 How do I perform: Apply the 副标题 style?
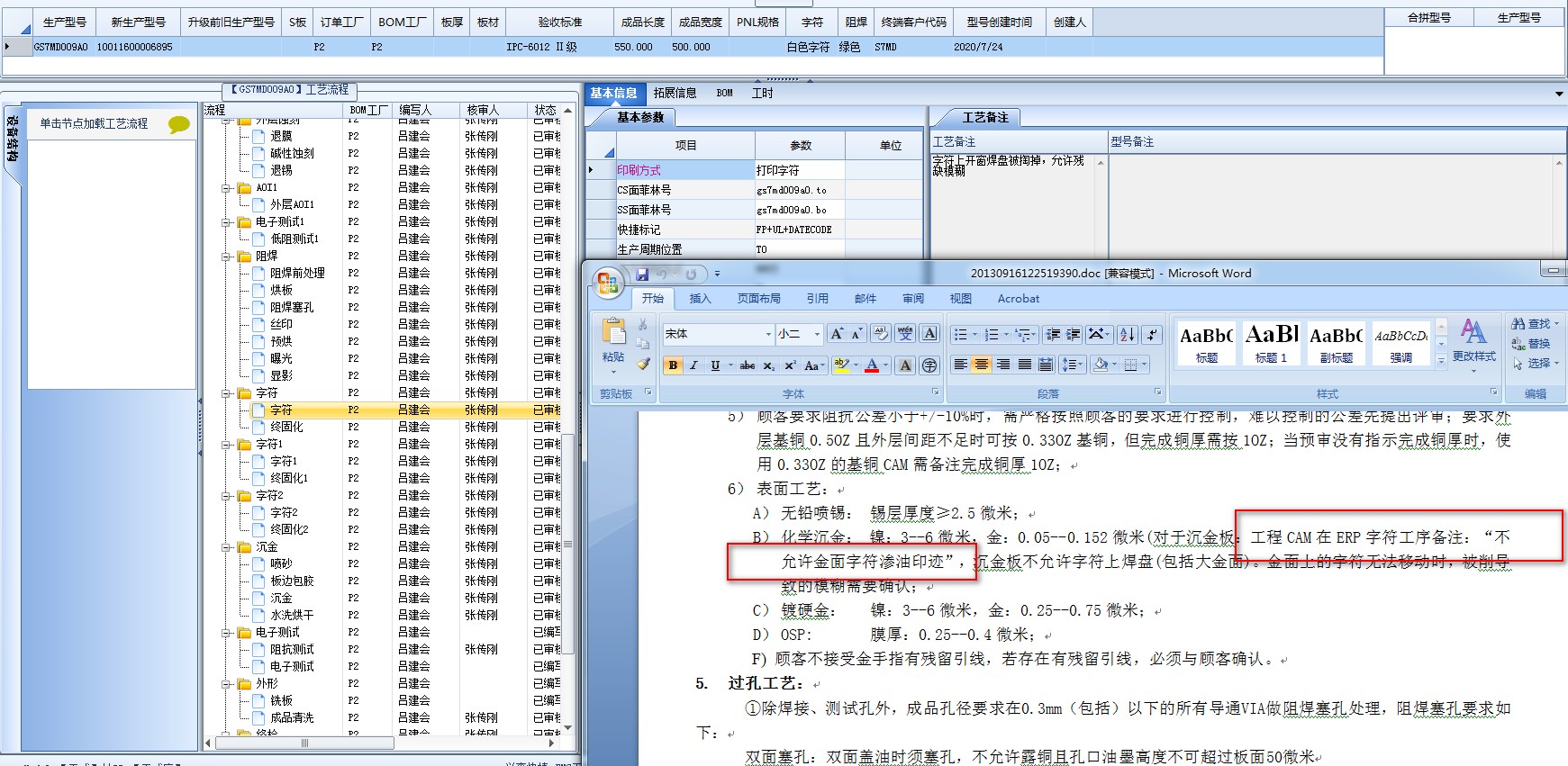[1337, 343]
